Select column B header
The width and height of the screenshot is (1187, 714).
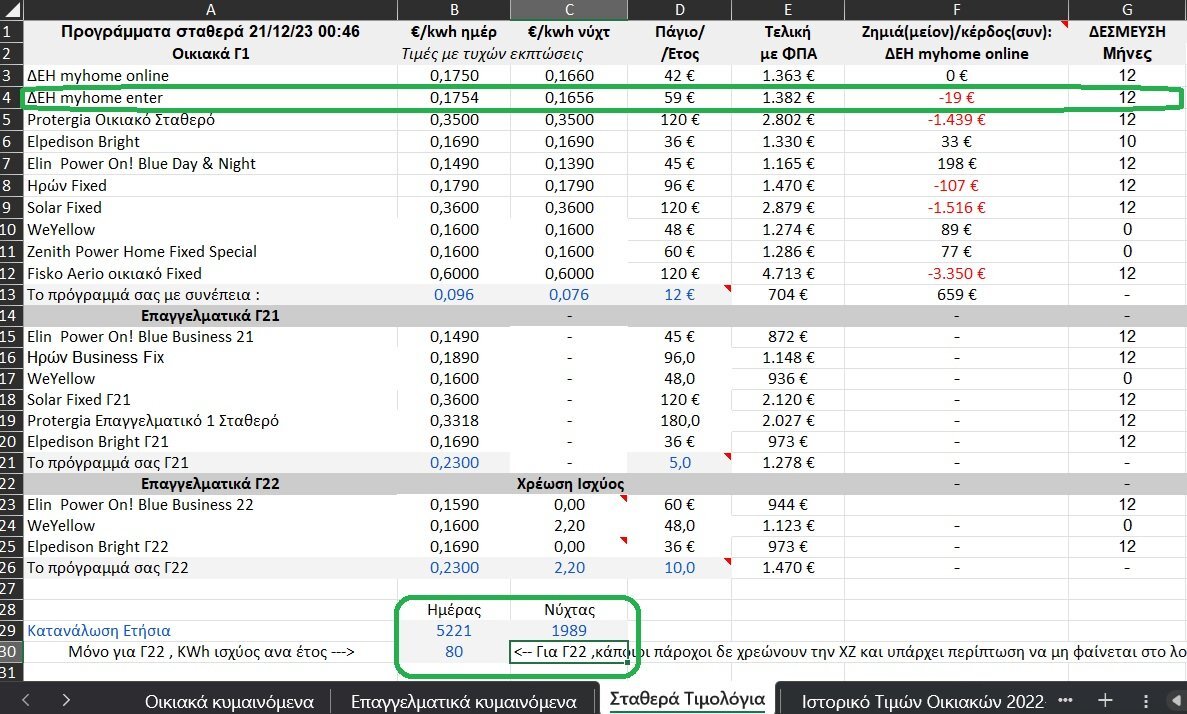[x=454, y=10]
